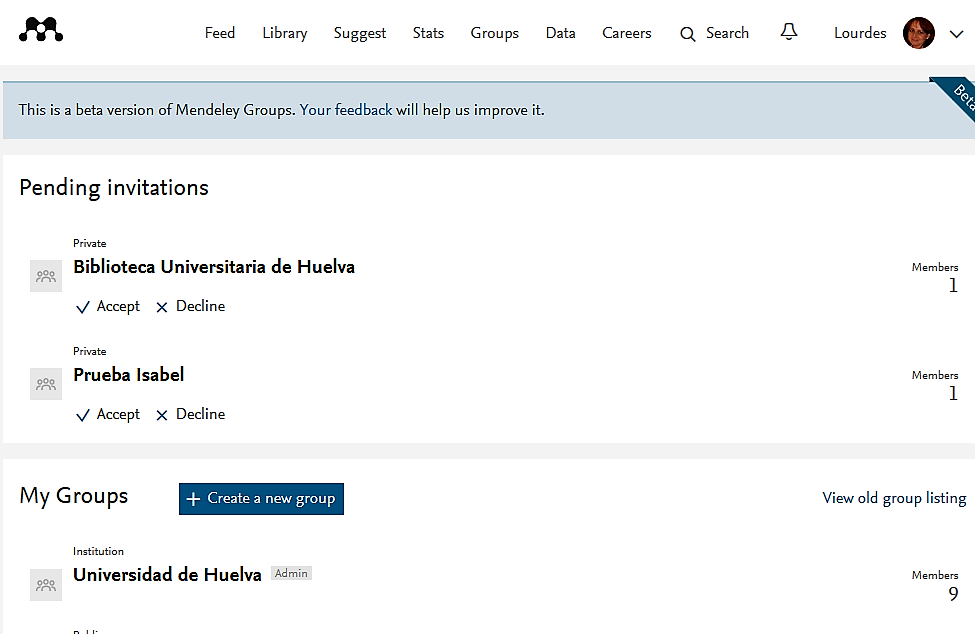Image resolution: width=975 pixels, height=634 pixels.
Task: Click the My Groups heading
Action: (73, 496)
